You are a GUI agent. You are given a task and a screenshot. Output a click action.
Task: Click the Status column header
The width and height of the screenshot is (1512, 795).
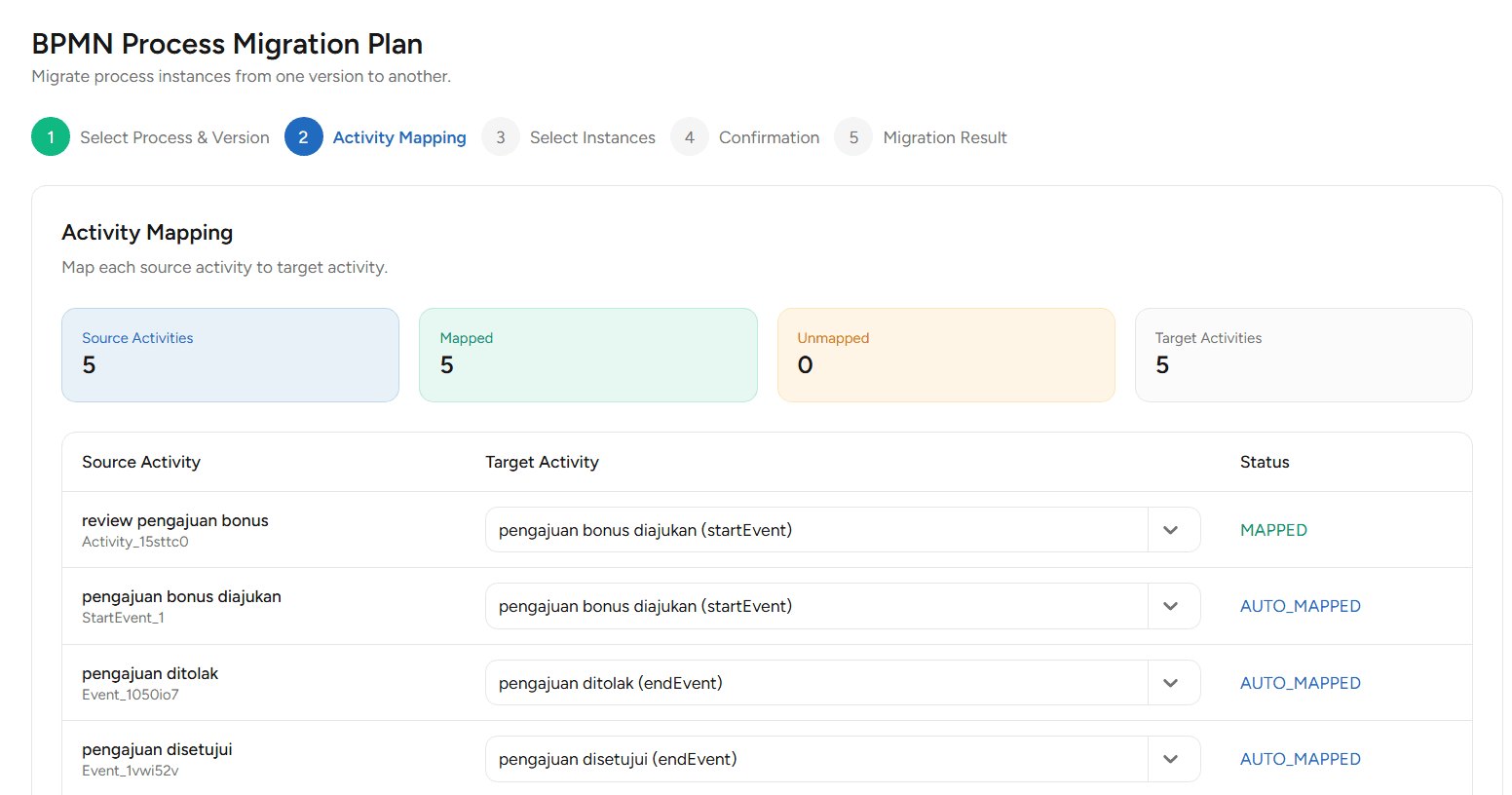[1265, 462]
